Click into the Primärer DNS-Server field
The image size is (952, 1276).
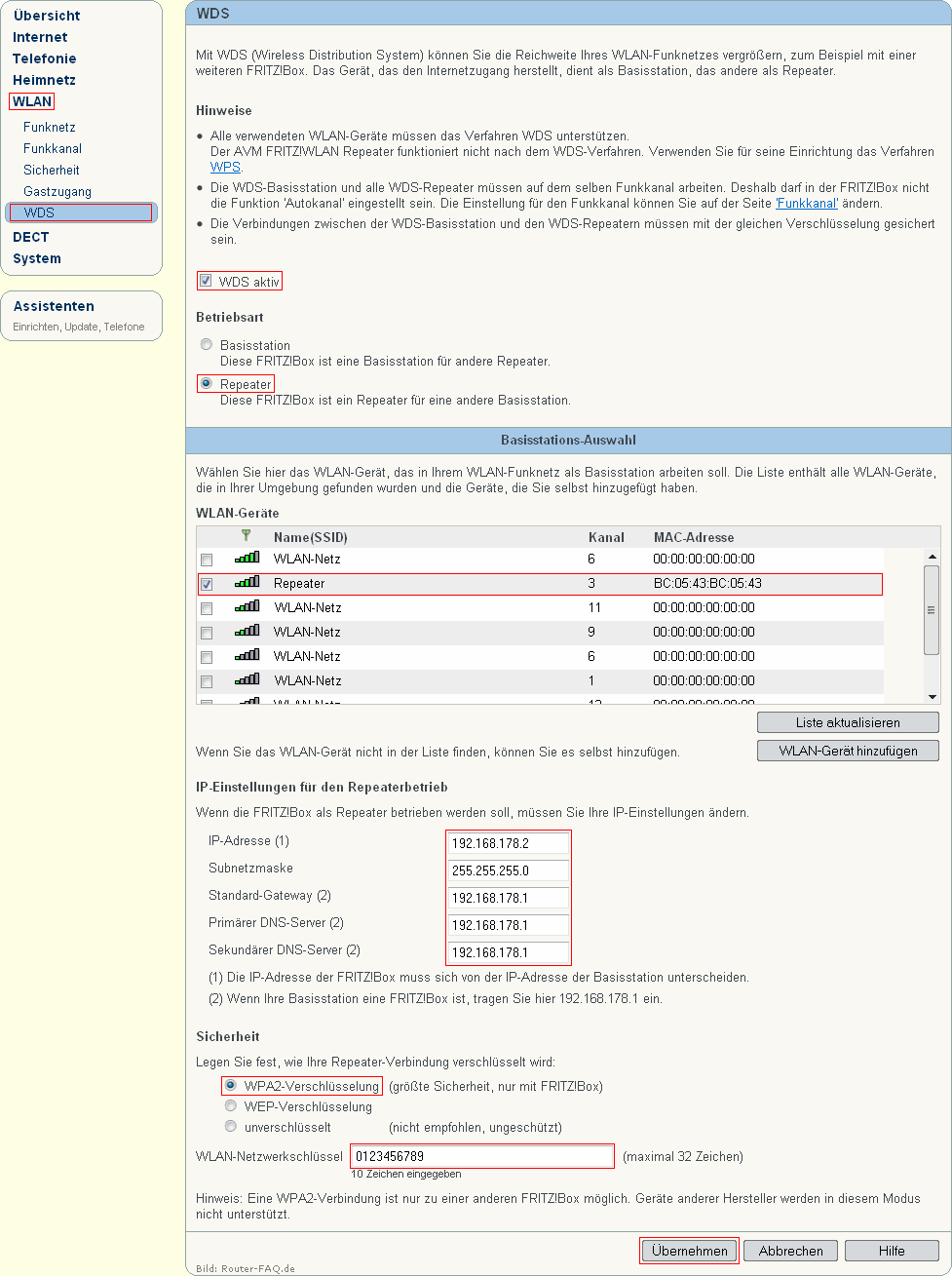509,925
